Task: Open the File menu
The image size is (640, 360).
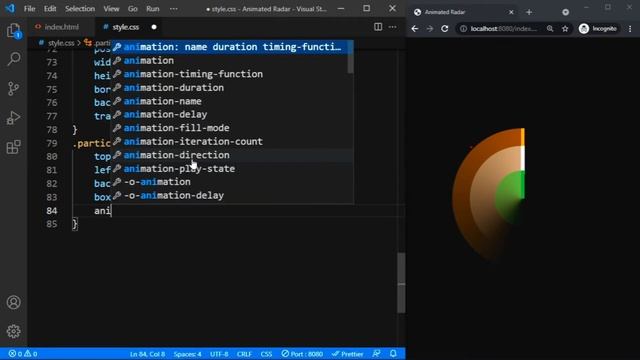Action: [29, 9]
